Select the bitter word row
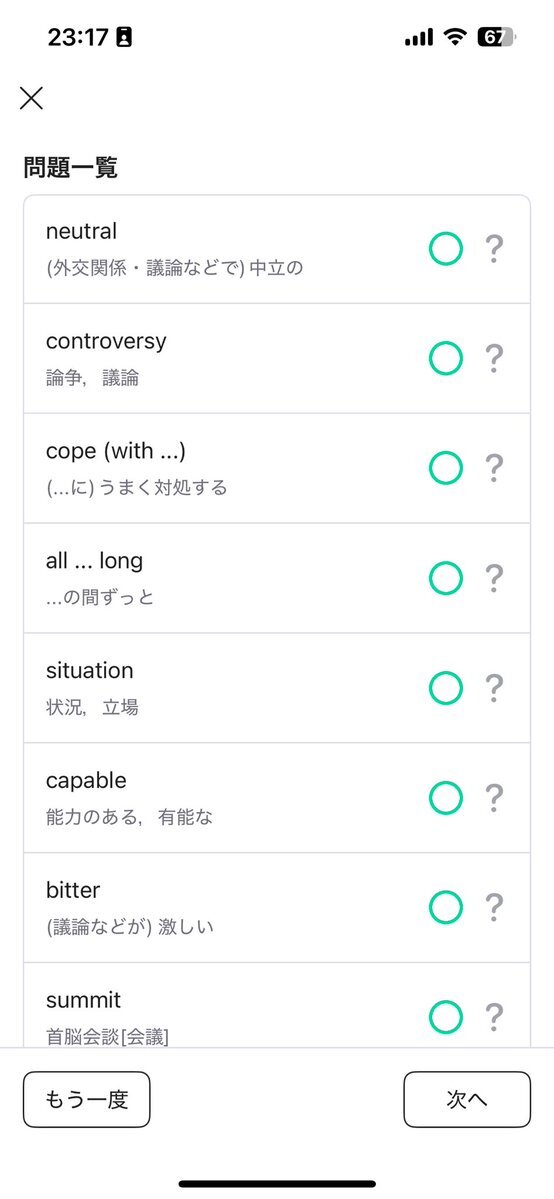Viewport: 554px width, 1199px height. click(277, 908)
